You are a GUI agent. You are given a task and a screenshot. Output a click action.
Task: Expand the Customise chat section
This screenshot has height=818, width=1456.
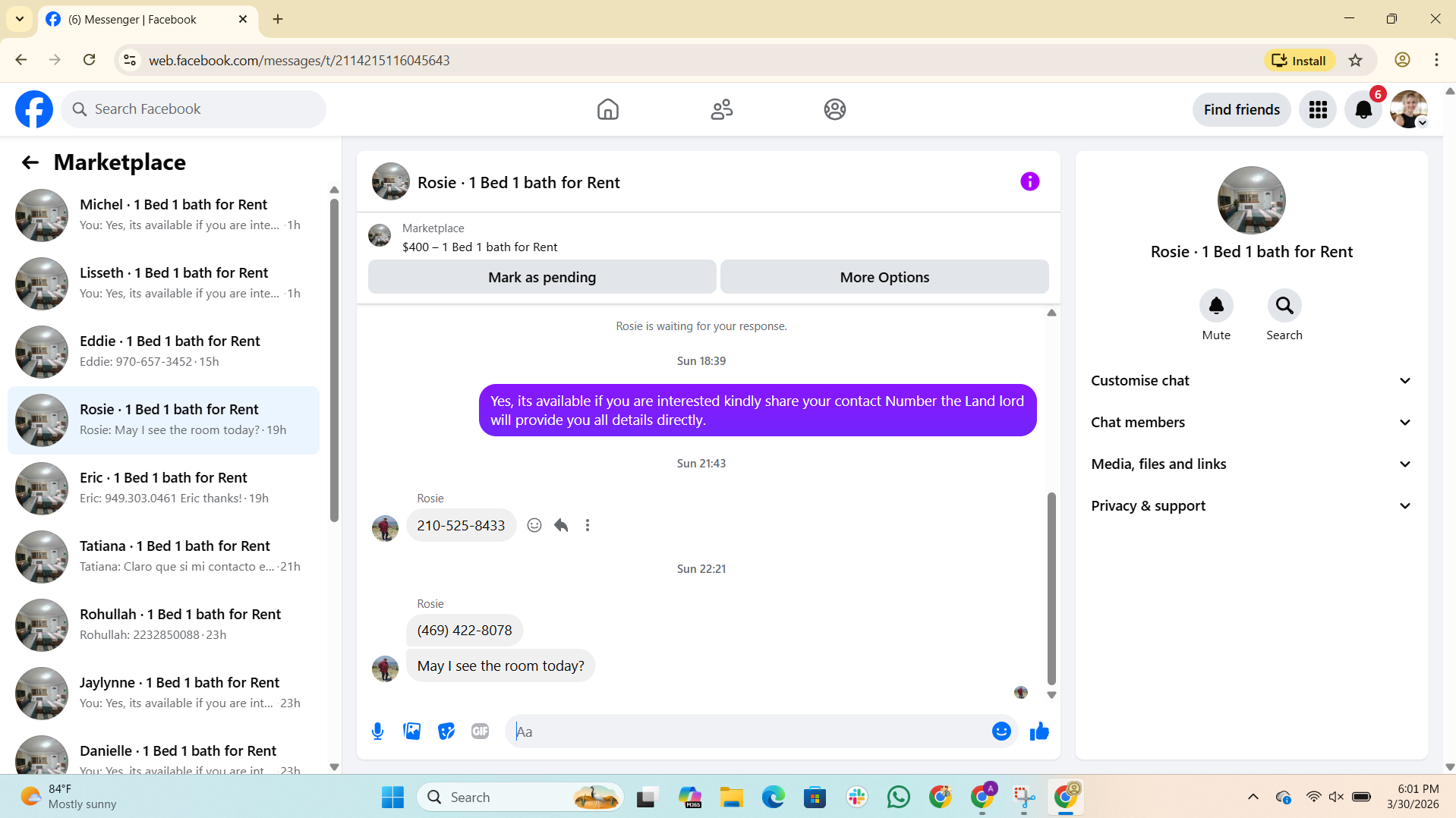click(1251, 381)
